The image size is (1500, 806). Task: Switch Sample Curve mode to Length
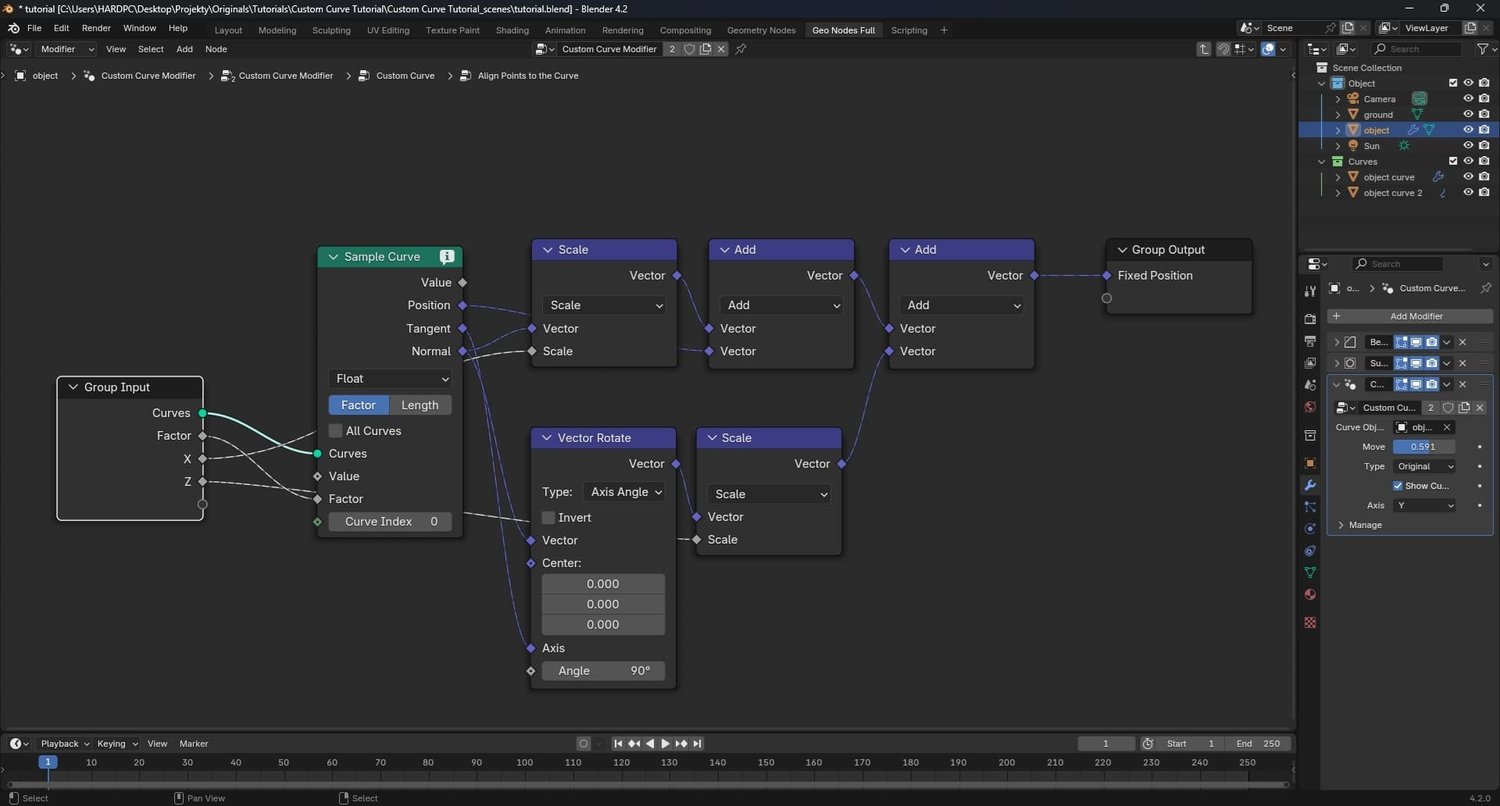coord(419,404)
